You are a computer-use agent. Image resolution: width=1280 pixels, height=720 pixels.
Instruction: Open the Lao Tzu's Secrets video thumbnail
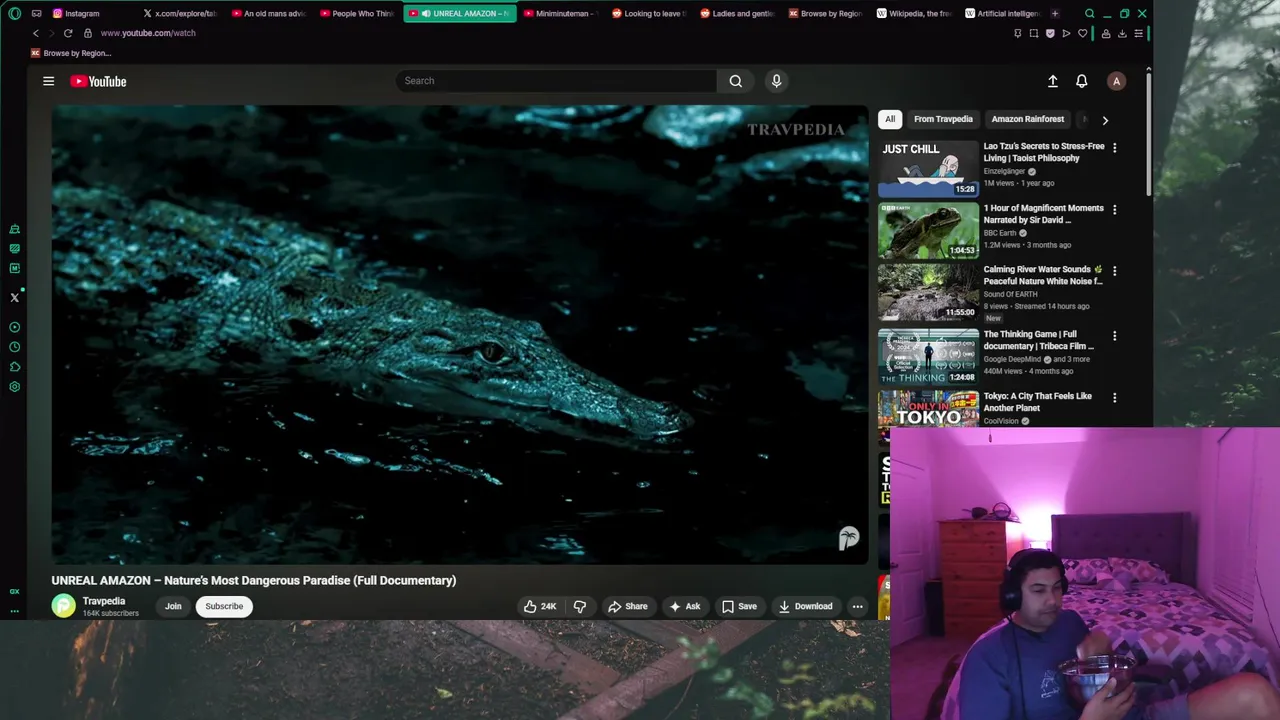929,168
